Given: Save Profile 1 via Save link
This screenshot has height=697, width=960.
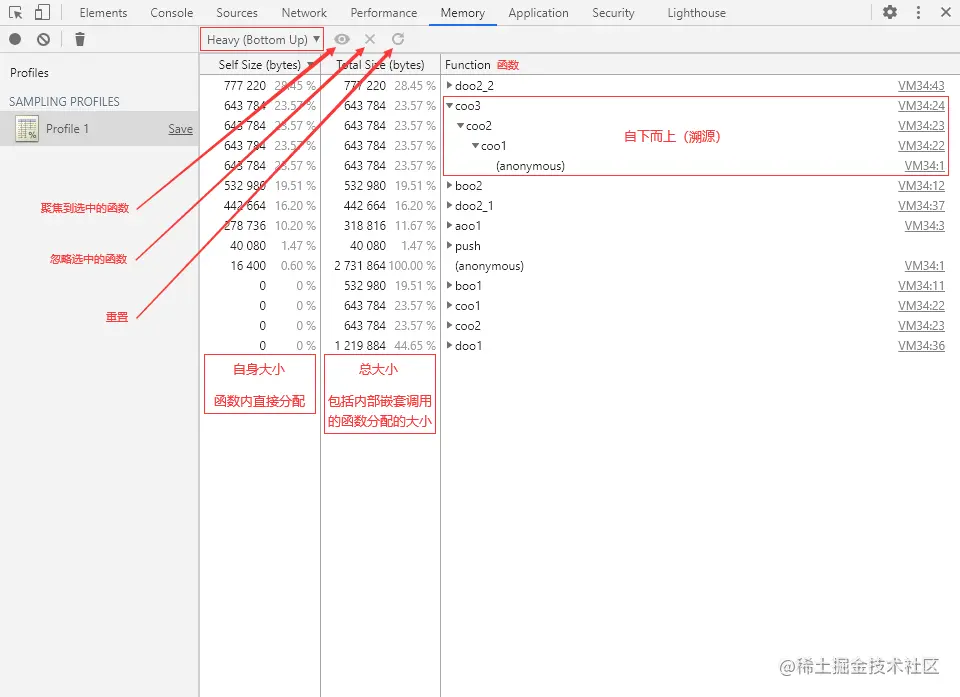Looking at the screenshot, I should (181, 129).
